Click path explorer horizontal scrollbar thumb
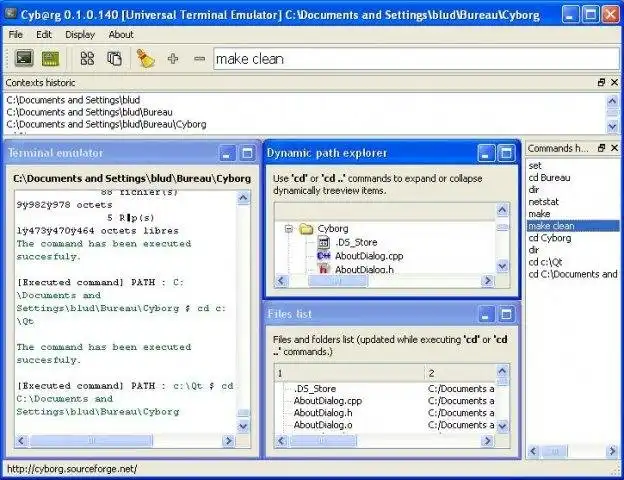Viewport: 624px width, 480px height. tap(337, 281)
